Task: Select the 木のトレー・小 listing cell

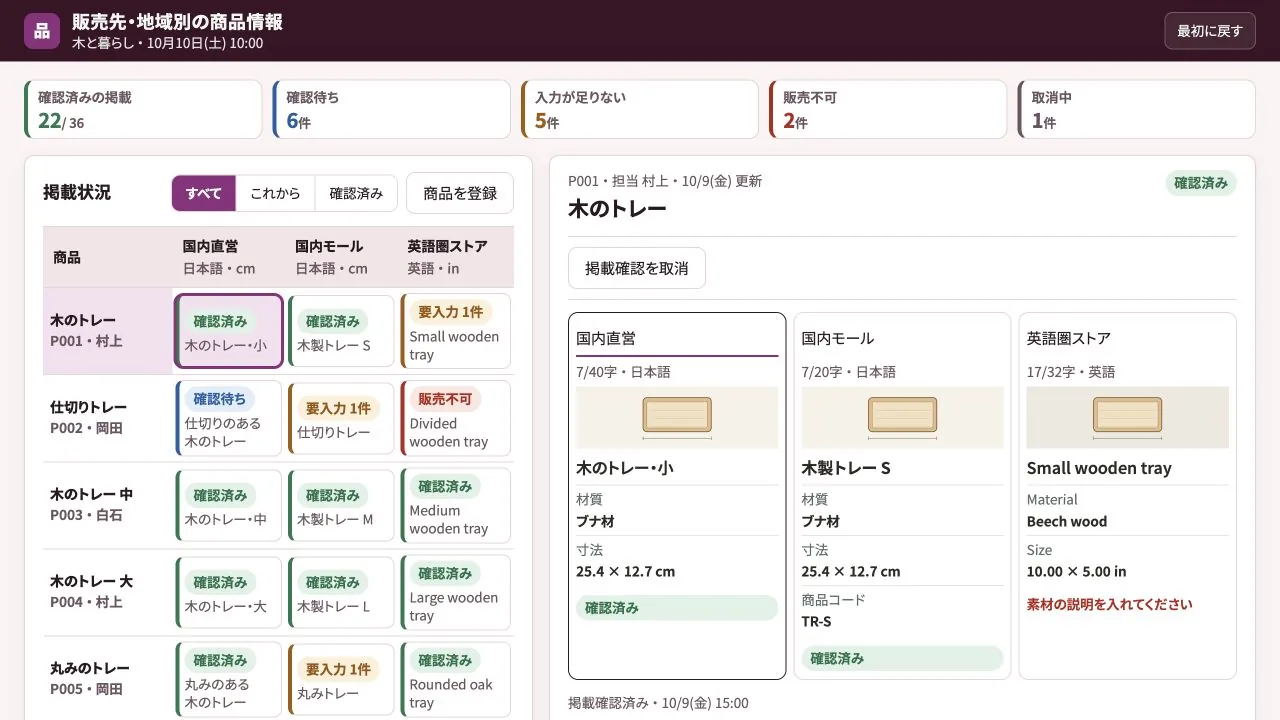Action: pyautogui.click(x=229, y=331)
